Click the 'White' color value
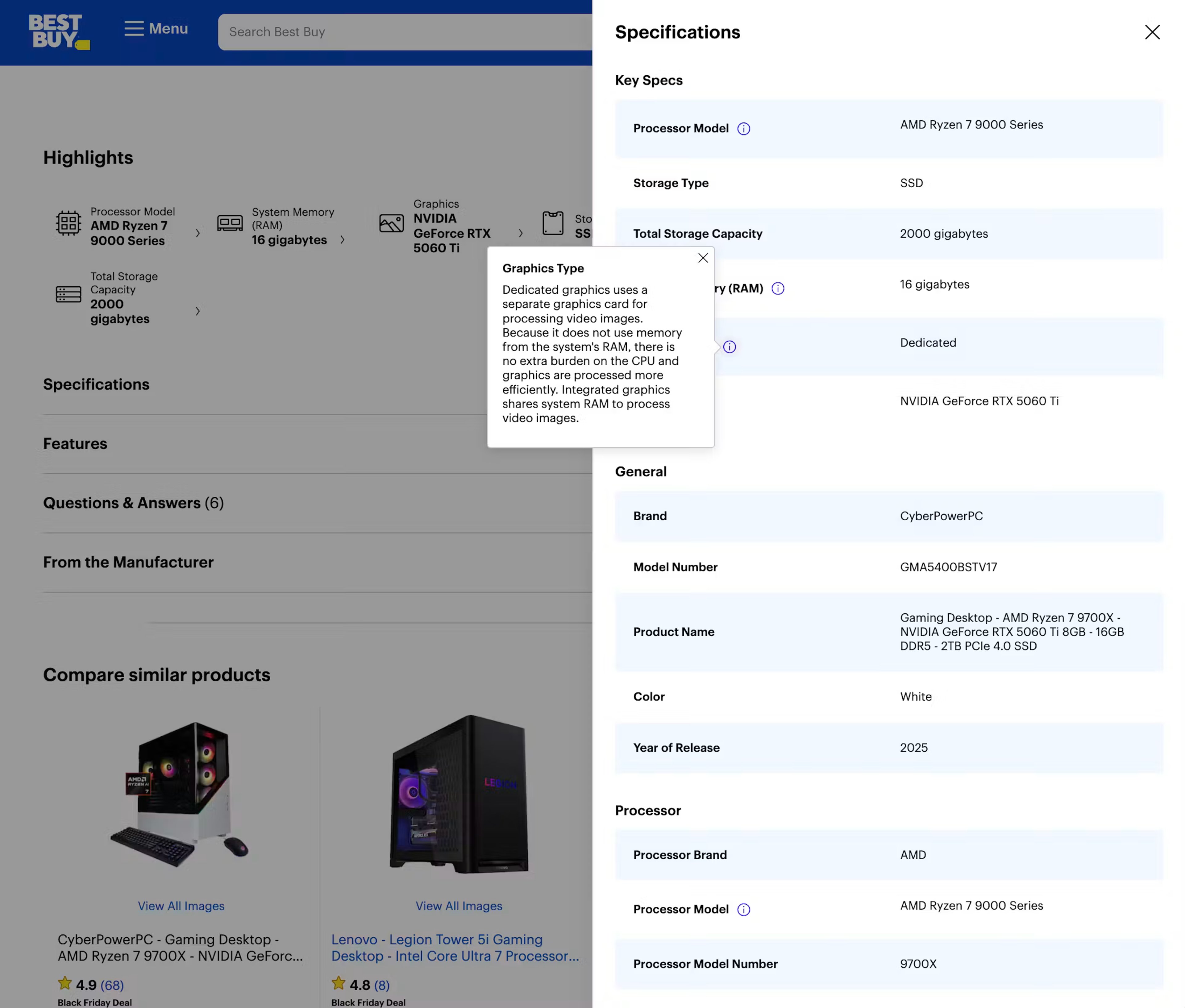The image size is (1185, 1008). [916, 697]
